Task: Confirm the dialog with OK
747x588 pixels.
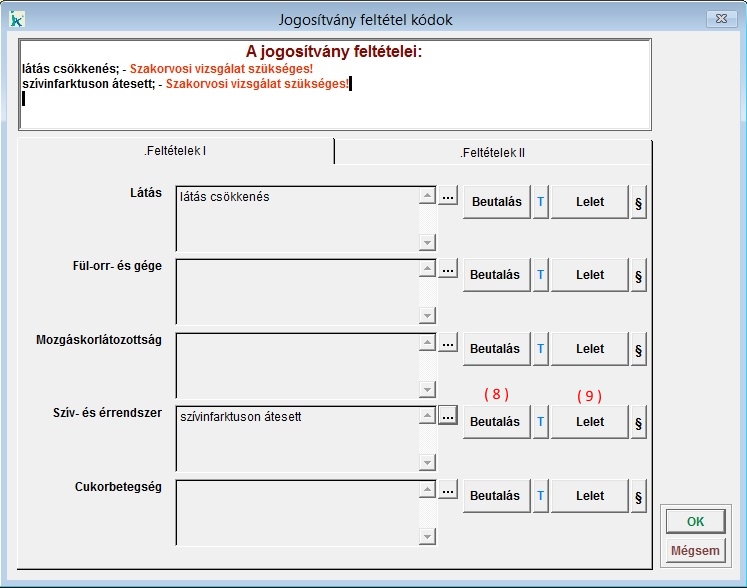Action: coord(695,522)
